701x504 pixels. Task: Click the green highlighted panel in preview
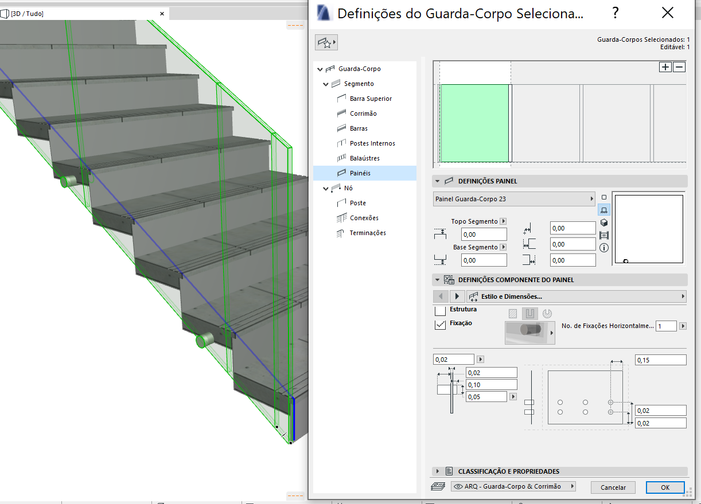pos(475,123)
